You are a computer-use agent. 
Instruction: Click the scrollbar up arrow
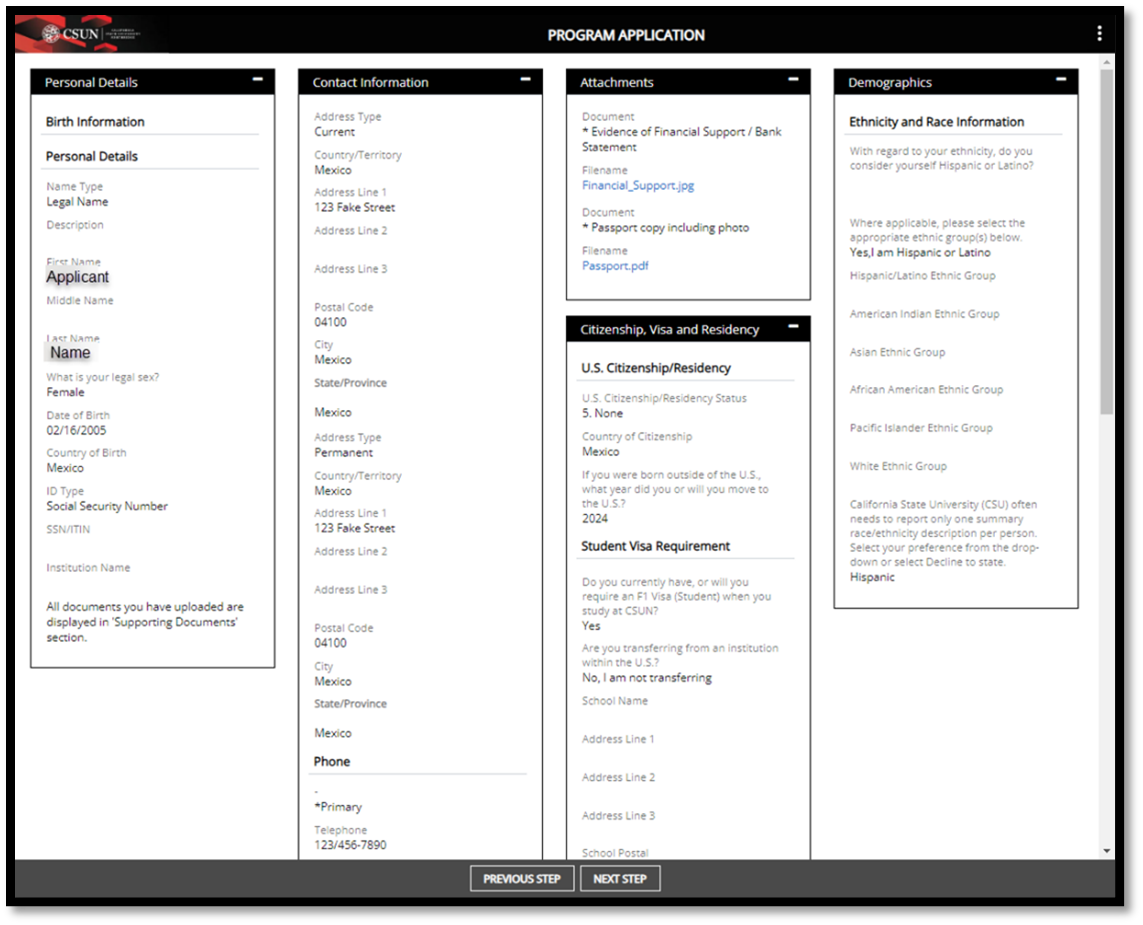pos(1107,62)
